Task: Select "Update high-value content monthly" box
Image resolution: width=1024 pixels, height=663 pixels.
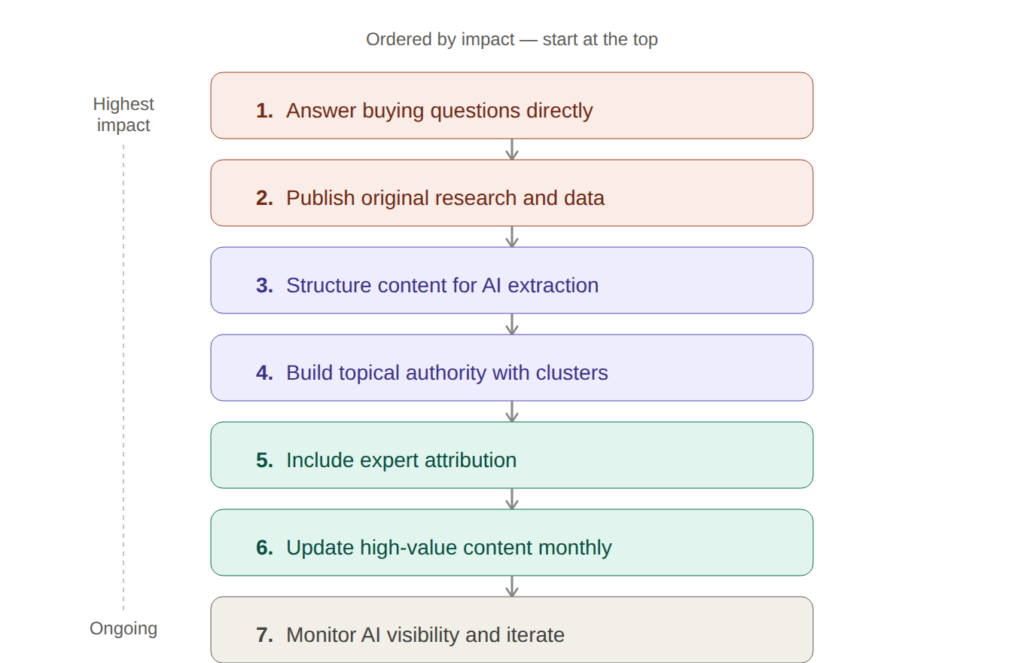Action: 511,542
